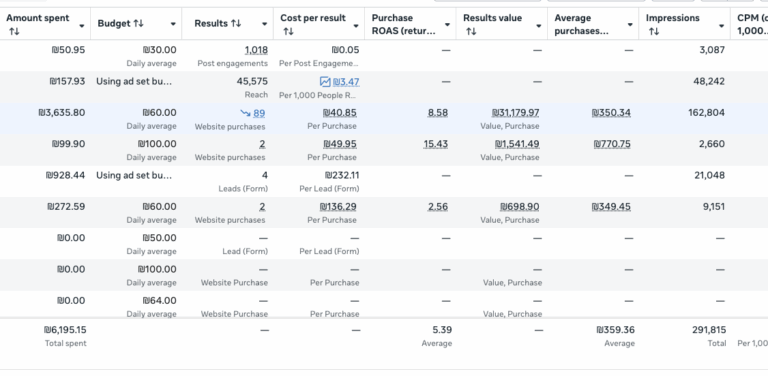Click the 2,660 impressions cell

(712, 144)
